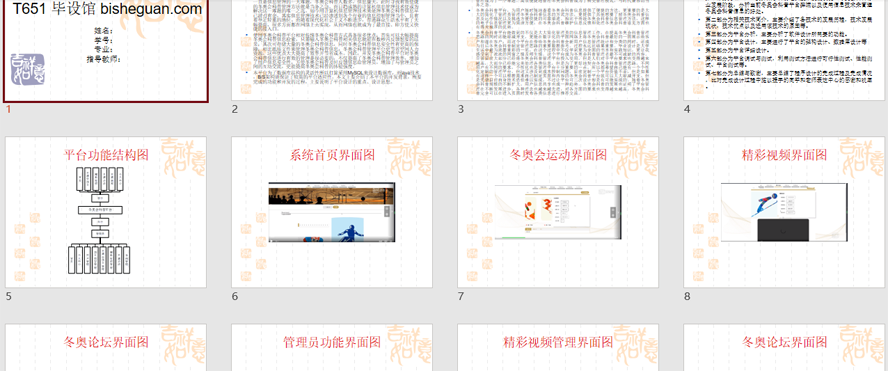Screen dimensions: 888x371
Task: Select the slide 4 thumbnail
Action: [x=784, y=50]
